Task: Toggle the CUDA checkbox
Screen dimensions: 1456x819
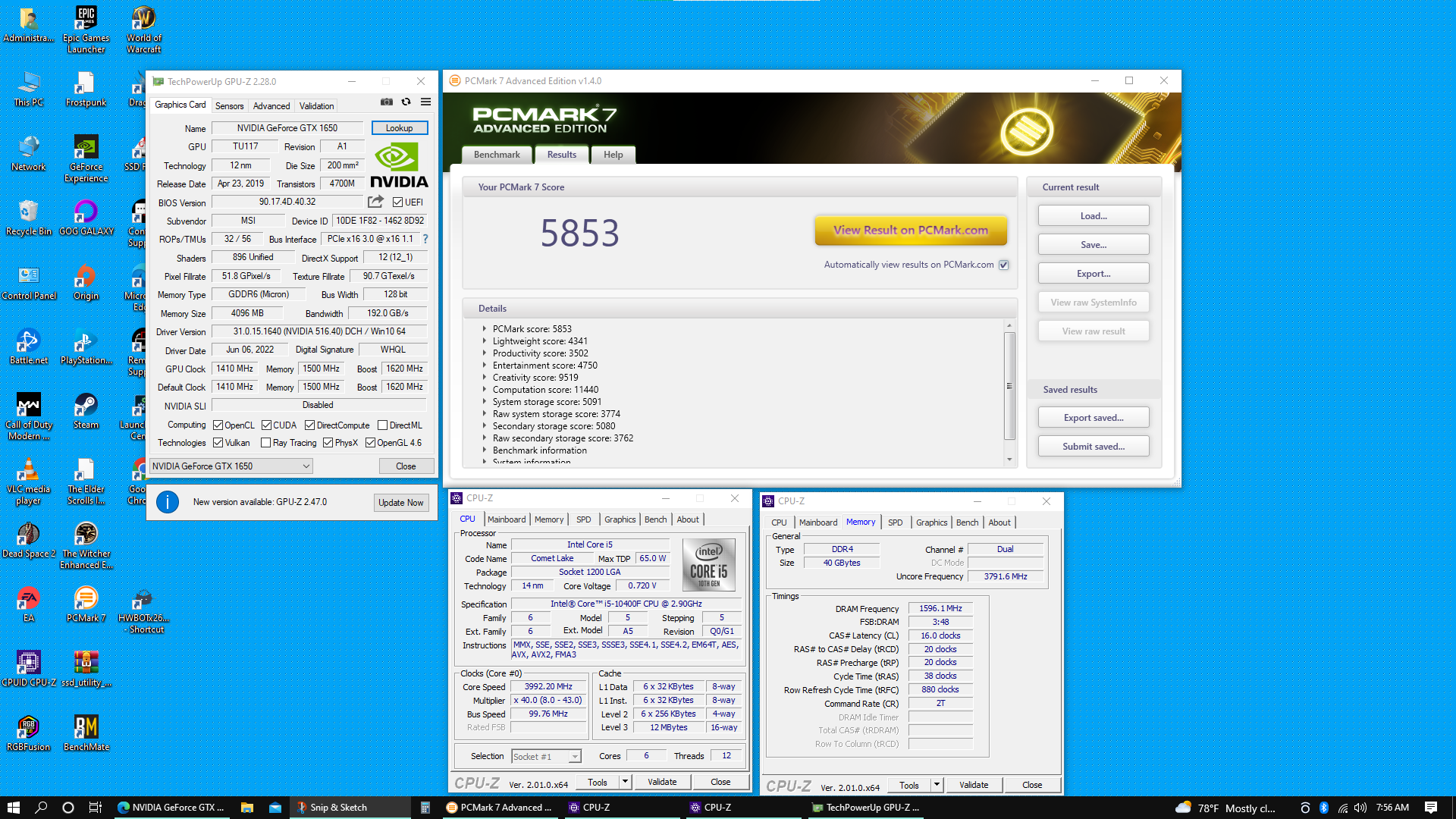Action: pos(267,425)
